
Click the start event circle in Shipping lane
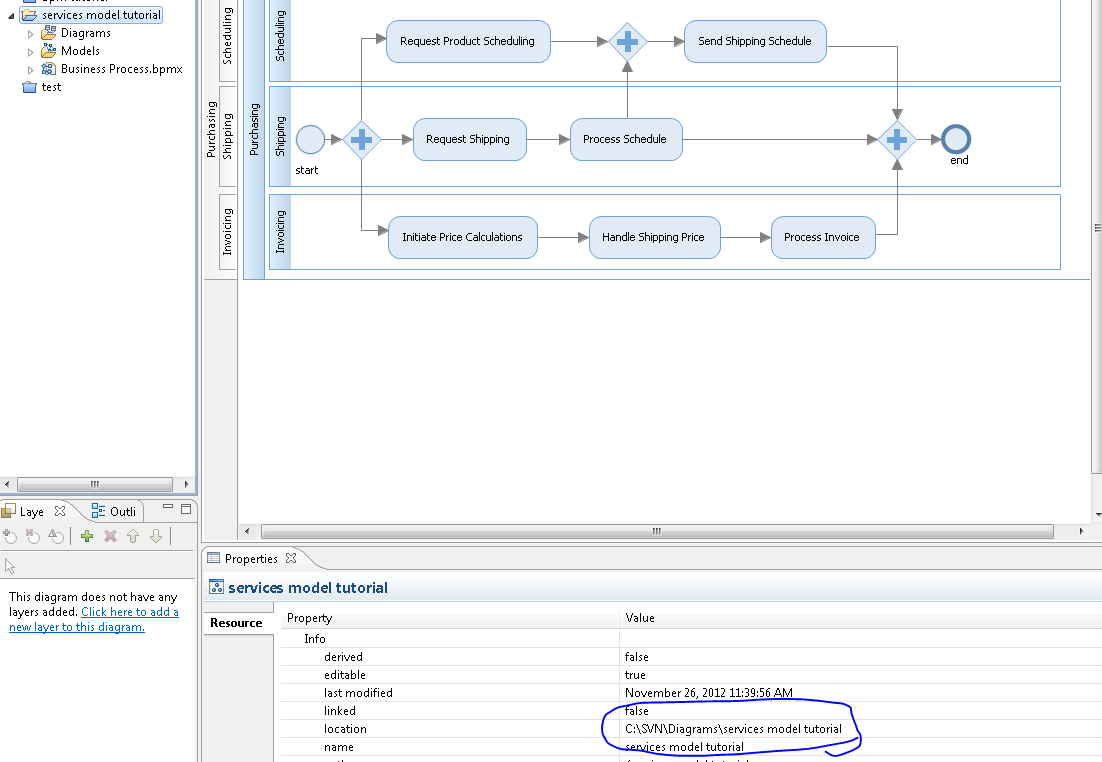point(310,139)
